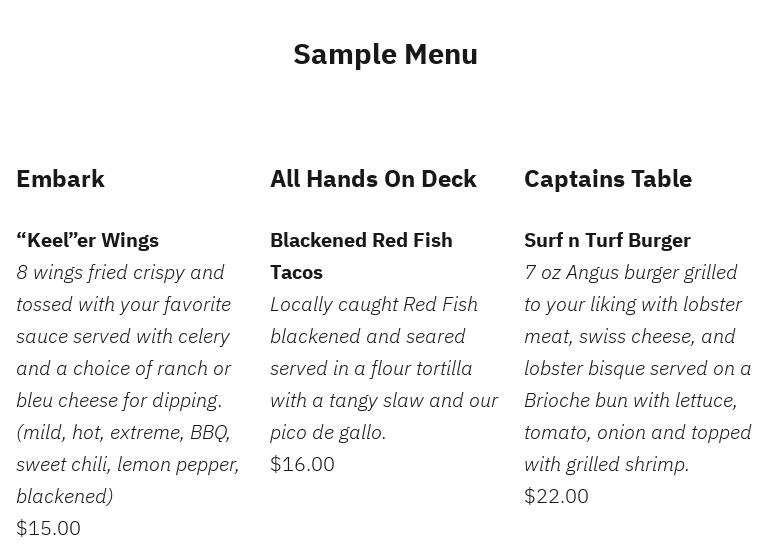The width and height of the screenshot is (770, 549).
Task: Click the "served in a flour tortilla" line
Action: pyautogui.click(x=371, y=368)
